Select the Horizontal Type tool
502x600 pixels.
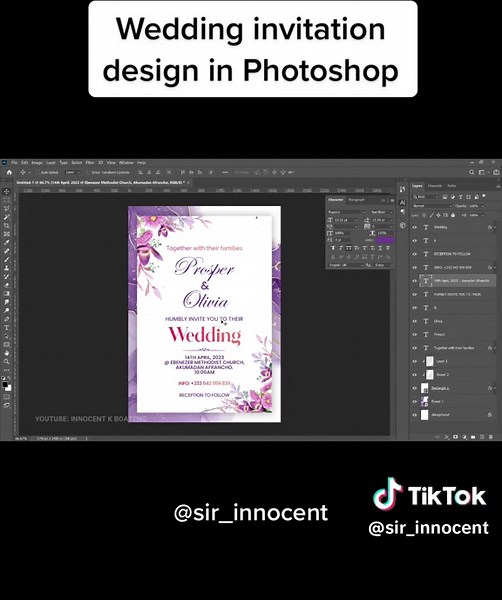[x=7, y=328]
